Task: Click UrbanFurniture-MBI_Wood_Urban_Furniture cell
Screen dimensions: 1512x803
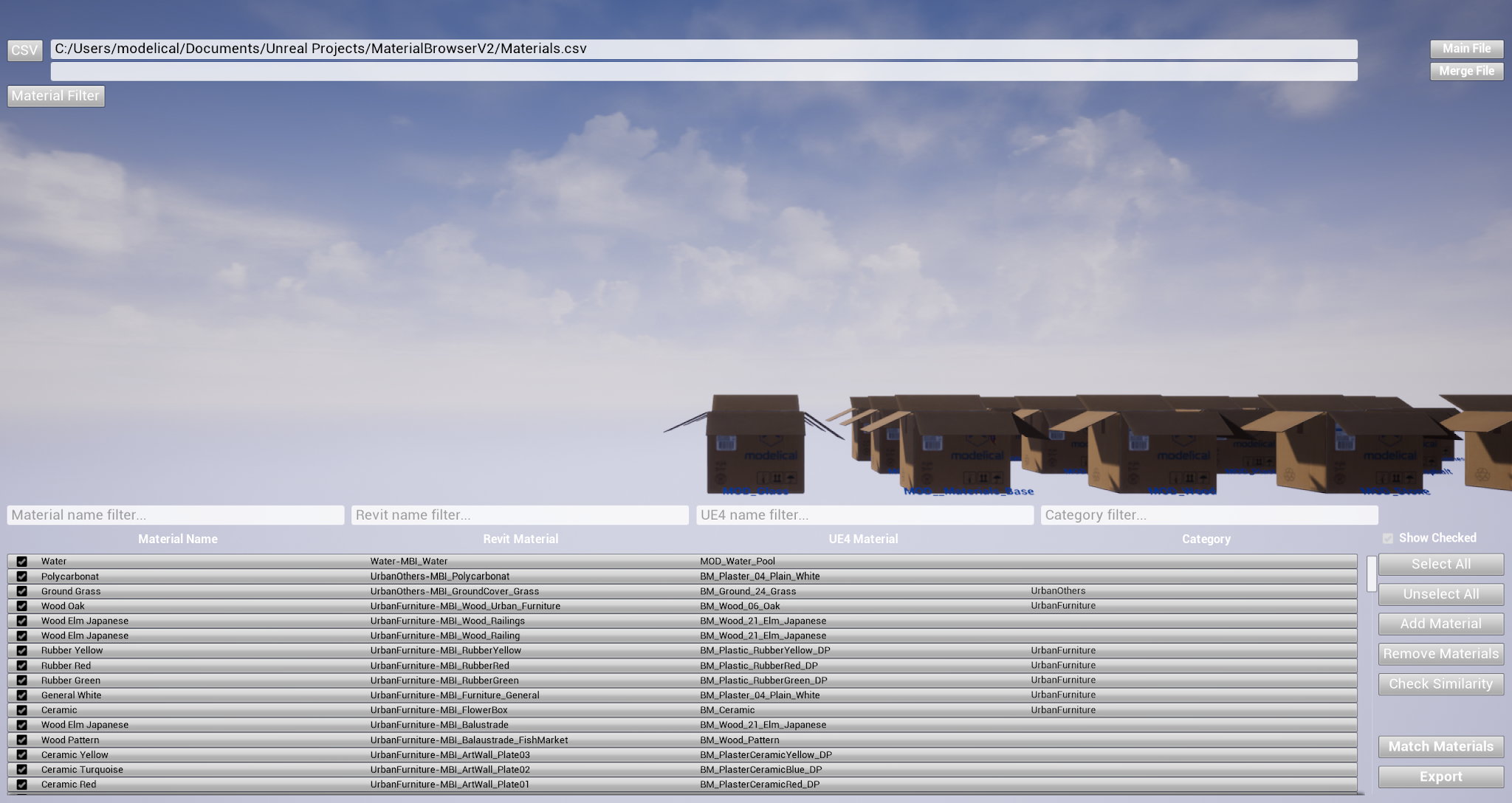Action: (x=465, y=606)
